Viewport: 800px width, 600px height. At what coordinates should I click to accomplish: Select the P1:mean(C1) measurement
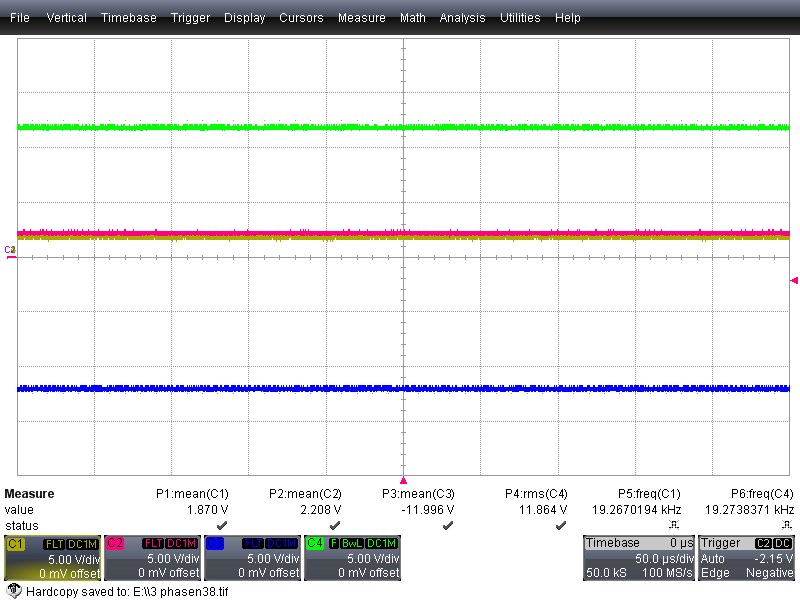(192, 494)
